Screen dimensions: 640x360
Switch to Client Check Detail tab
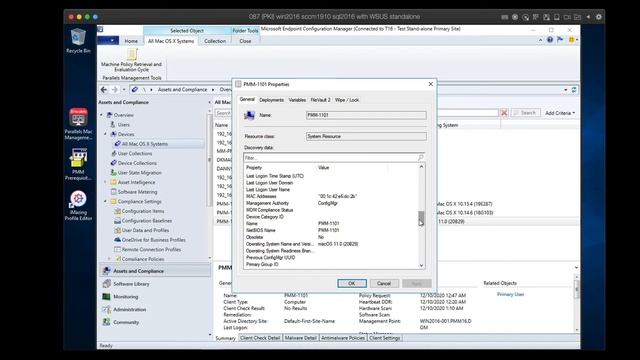260,338
